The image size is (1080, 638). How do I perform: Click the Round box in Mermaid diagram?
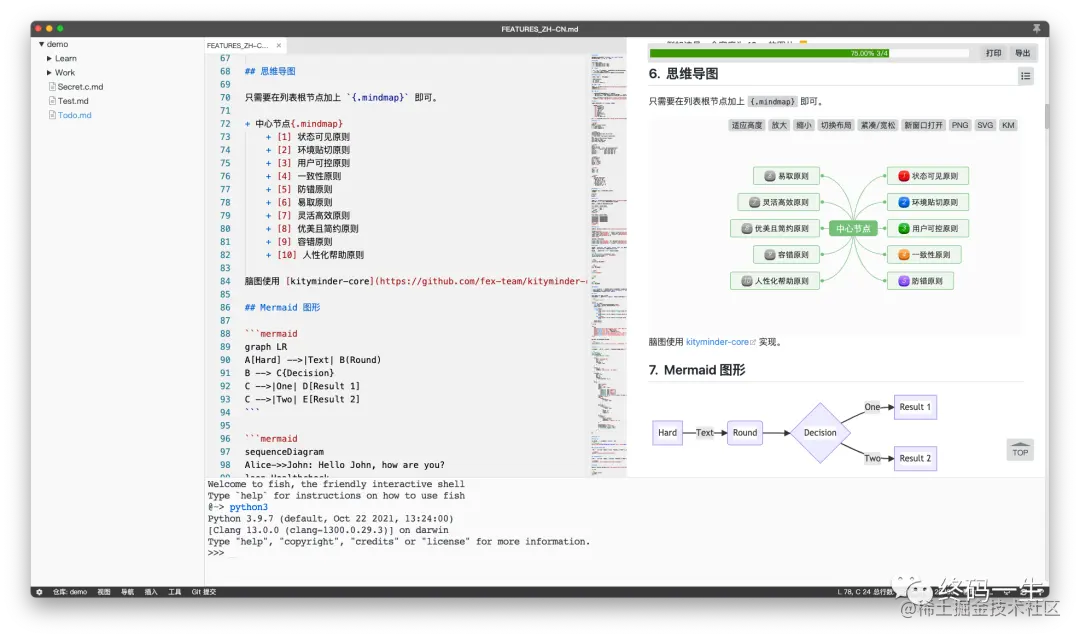[x=745, y=433]
